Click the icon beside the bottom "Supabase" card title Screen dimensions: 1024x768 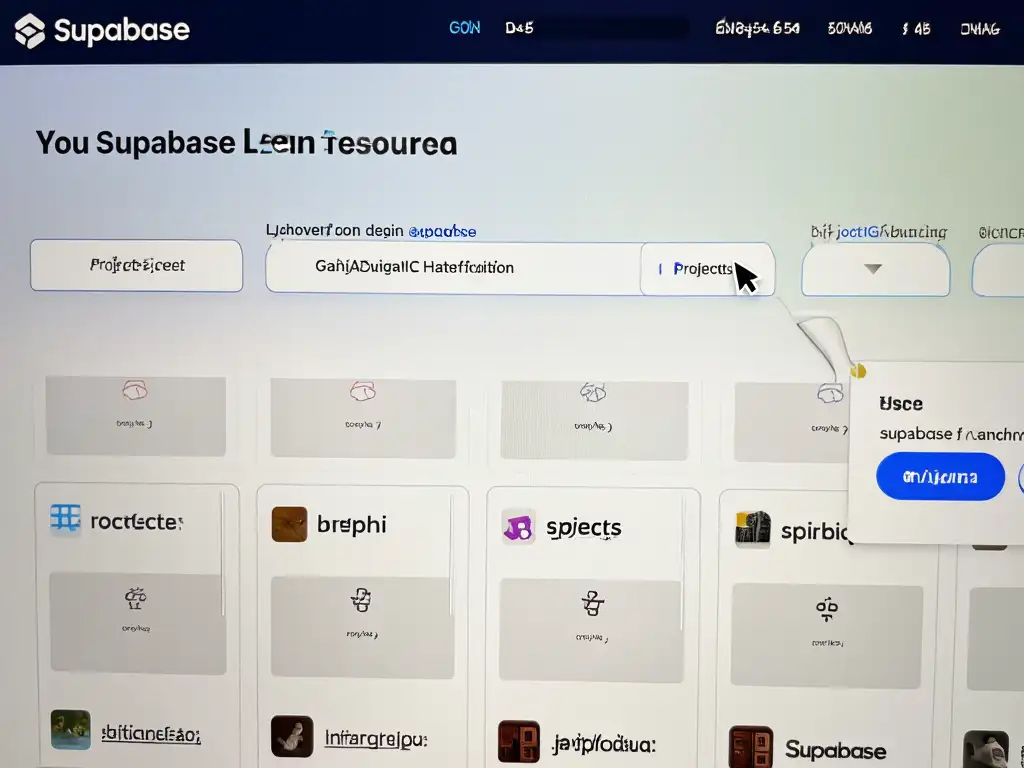(751, 746)
